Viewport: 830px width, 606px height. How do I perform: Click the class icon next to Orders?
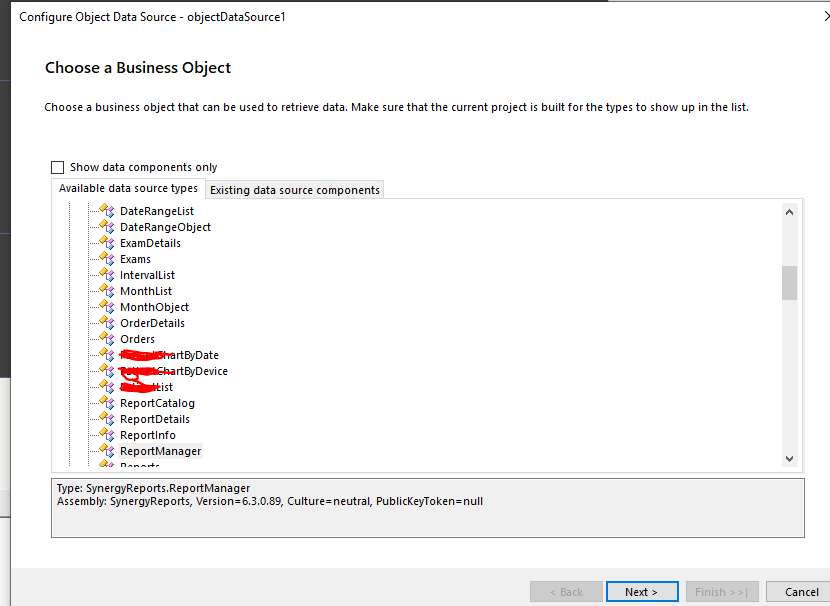(107, 339)
